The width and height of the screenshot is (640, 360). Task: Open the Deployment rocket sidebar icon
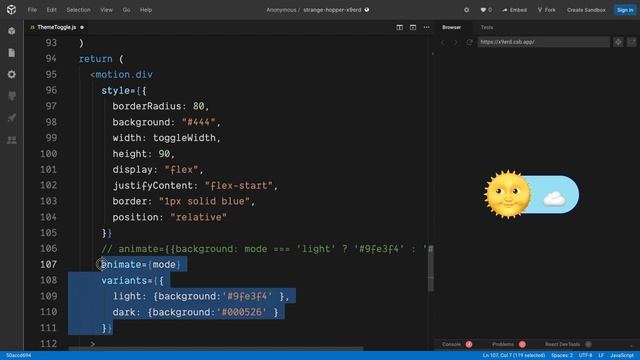click(11, 118)
